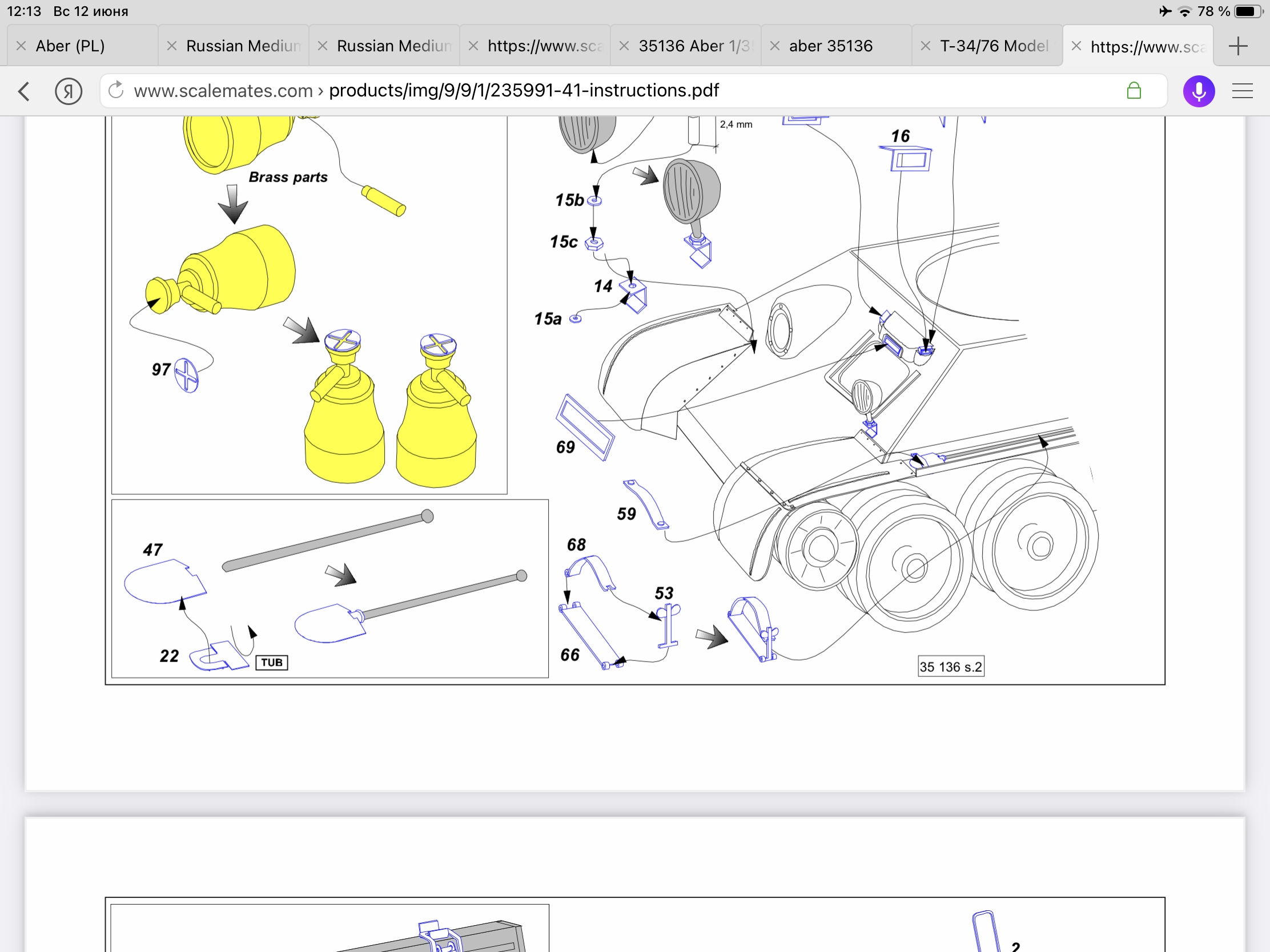
Task: Switch to the Aber (PL) tab
Action: coord(70,46)
